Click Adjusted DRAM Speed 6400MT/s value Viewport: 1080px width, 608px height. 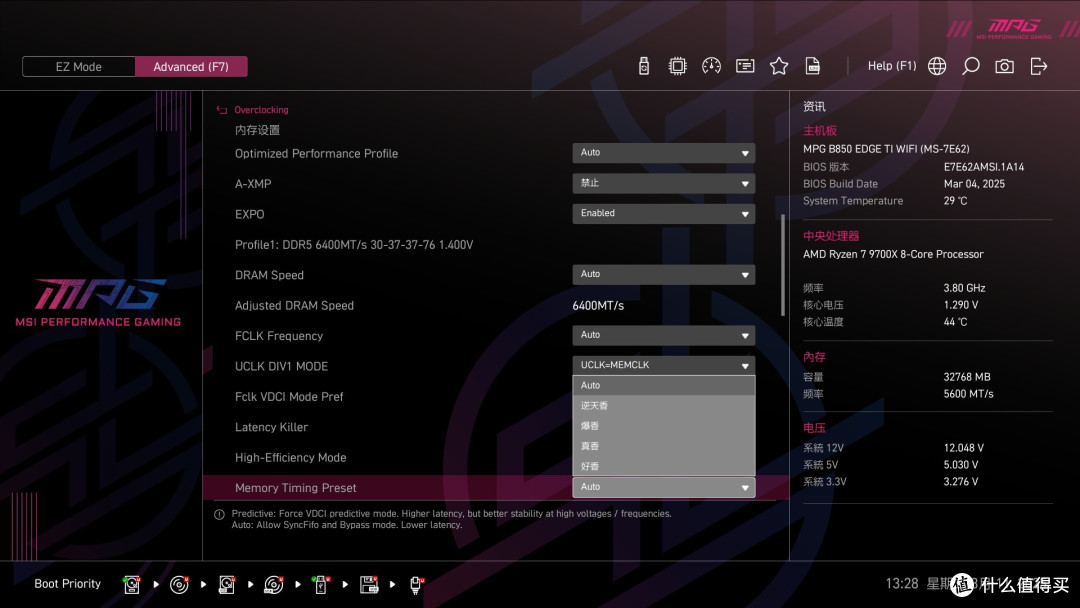point(598,305)
